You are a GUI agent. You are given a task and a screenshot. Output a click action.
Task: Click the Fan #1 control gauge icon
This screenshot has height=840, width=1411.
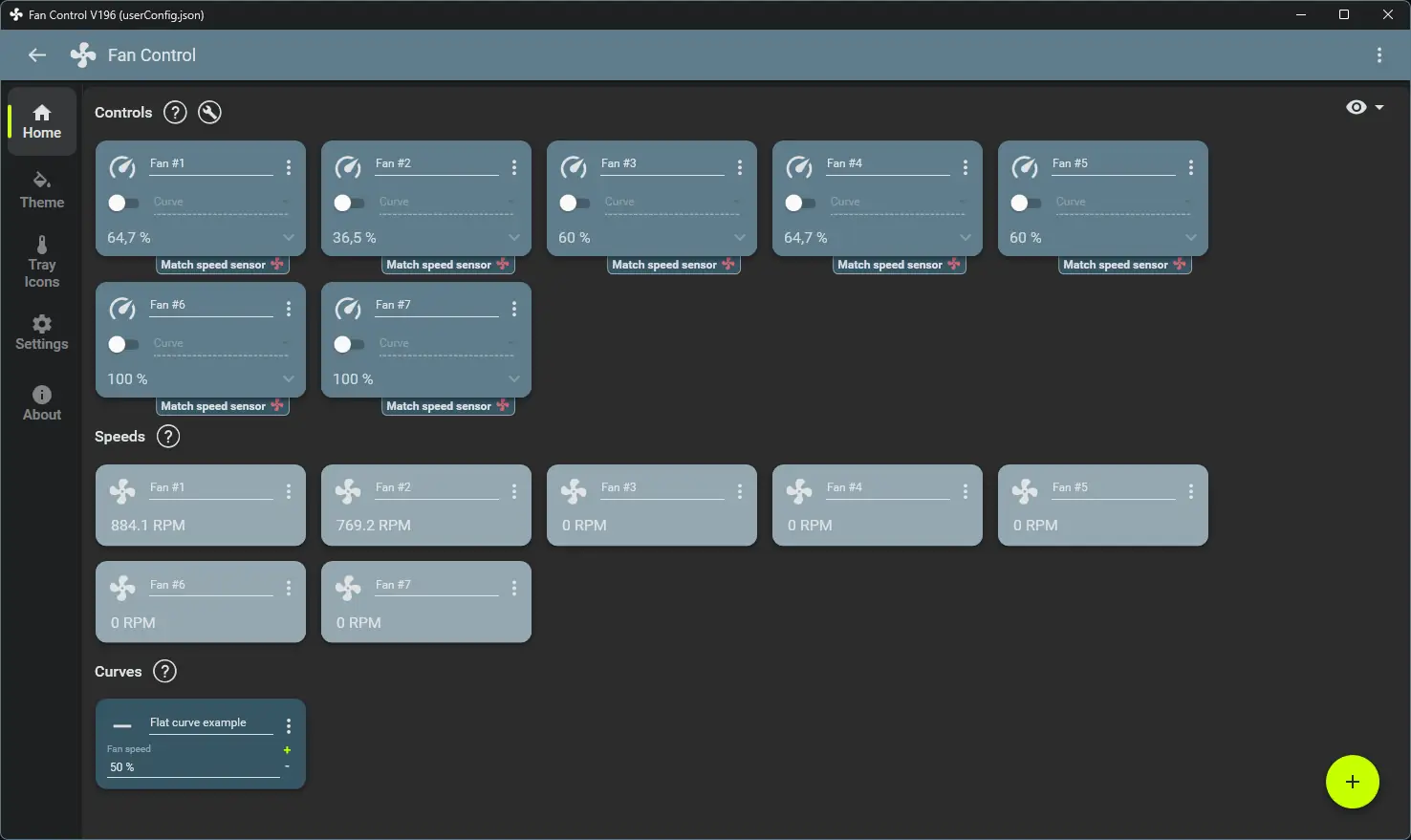click(x=122, y=167)
